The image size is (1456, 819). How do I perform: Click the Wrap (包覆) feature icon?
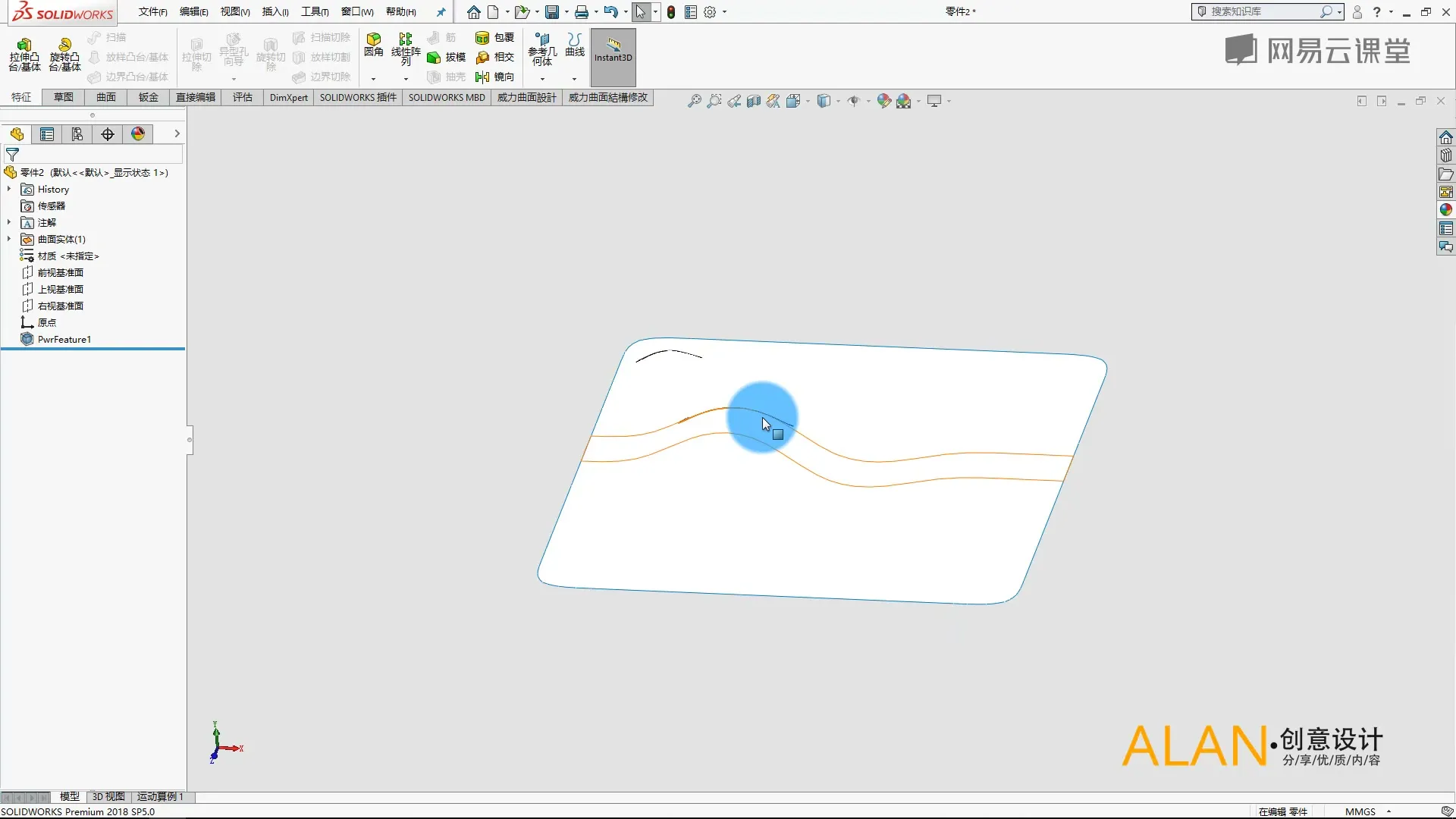pyautogui.click(x=494, y=37)
